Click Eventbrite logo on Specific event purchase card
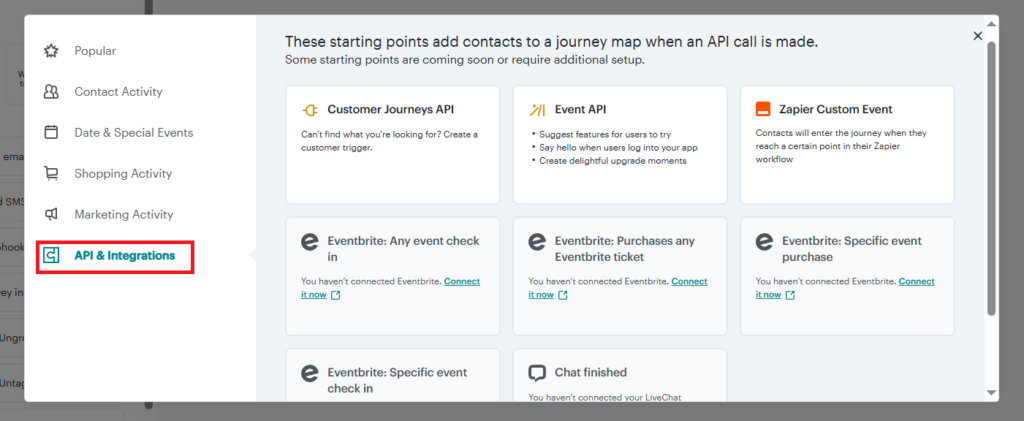This screenshot has height=421, width=1024. pyautogui.click(x=764, y=242)
